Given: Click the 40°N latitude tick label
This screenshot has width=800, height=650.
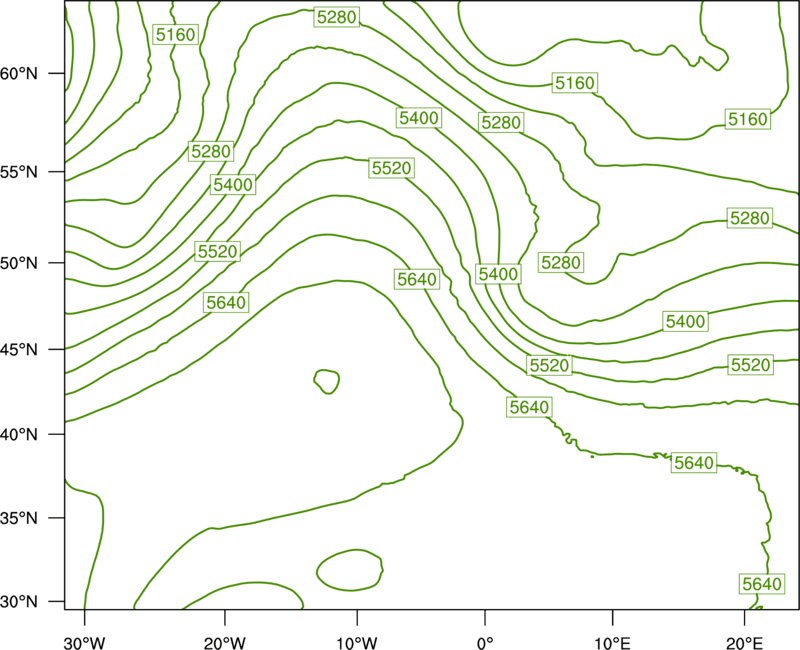Looking at the screenshot, I should click(x=19, y=434).
